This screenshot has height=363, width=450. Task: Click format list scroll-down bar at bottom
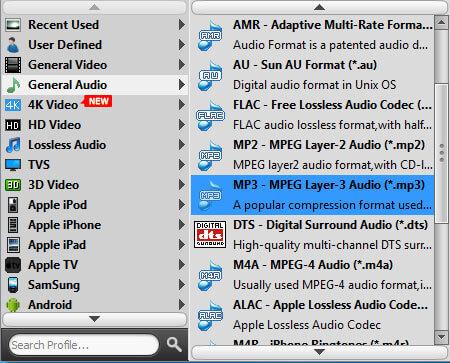(x=319, y=352)
